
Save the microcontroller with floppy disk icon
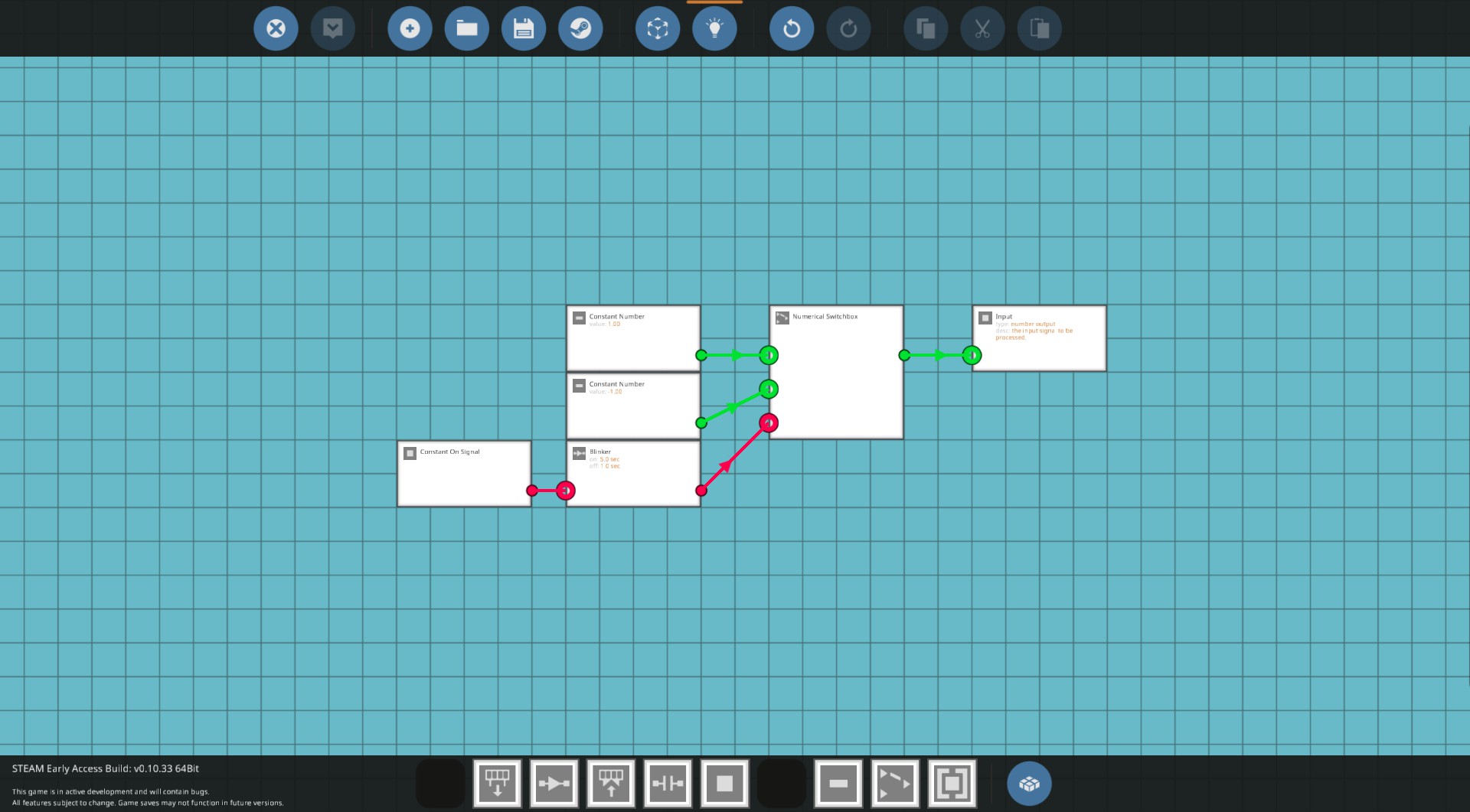524,29
